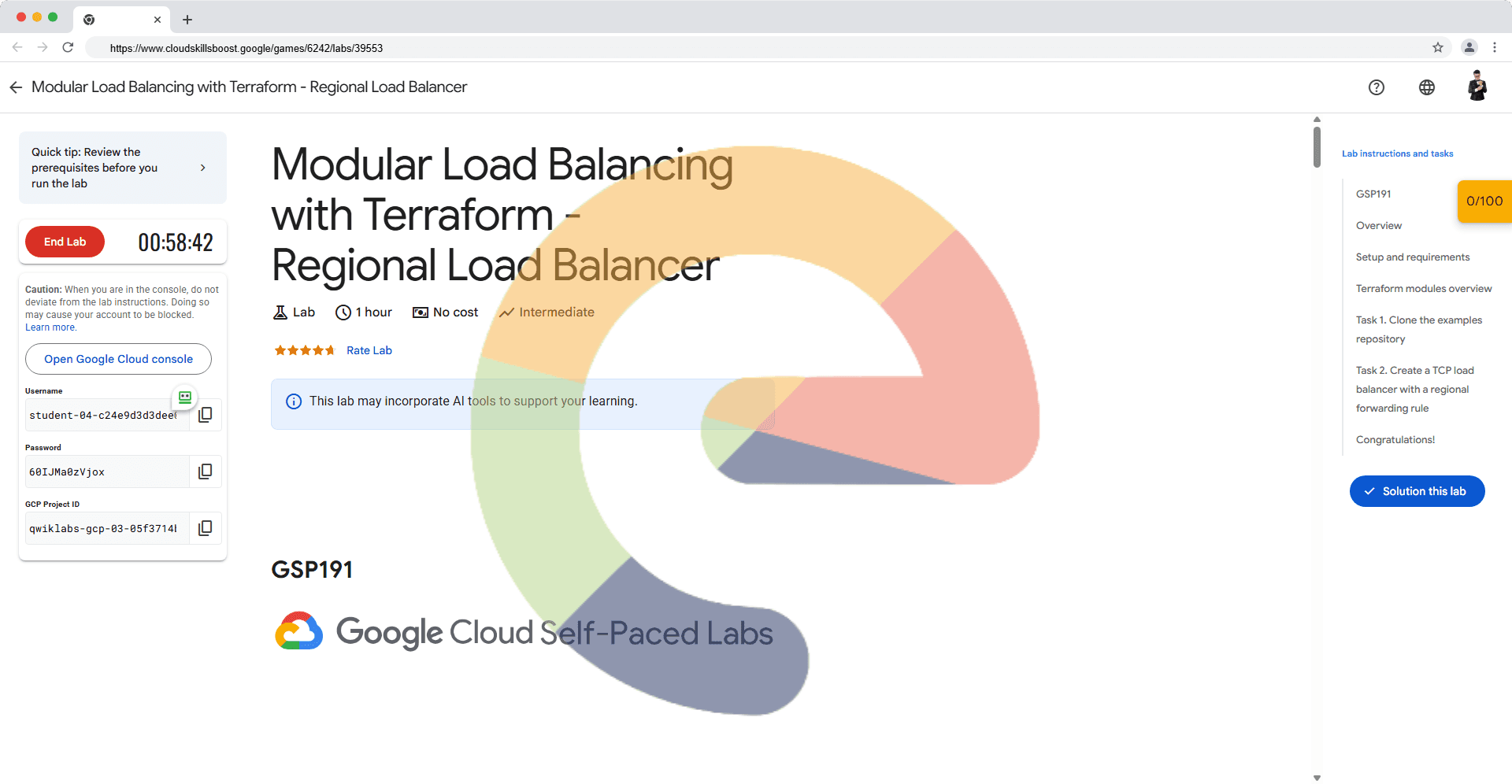Viewport: 1512px width, 784px height.
Task: Click the browser back arrow
Action: 17,47
